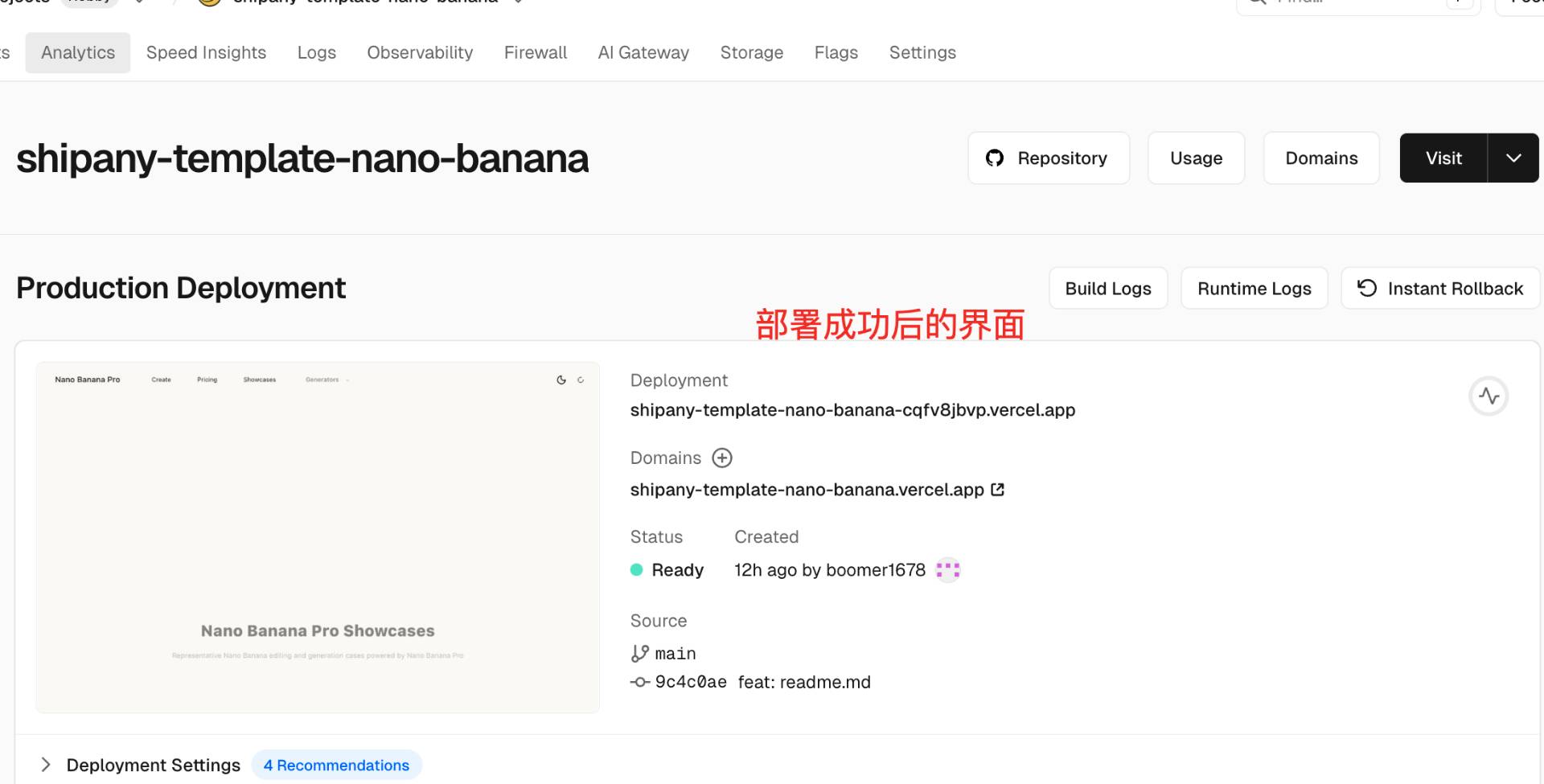
Task: Click the commit icon beside 9c4c0ae
Action: pyautogui.click(x=639, y=683)
